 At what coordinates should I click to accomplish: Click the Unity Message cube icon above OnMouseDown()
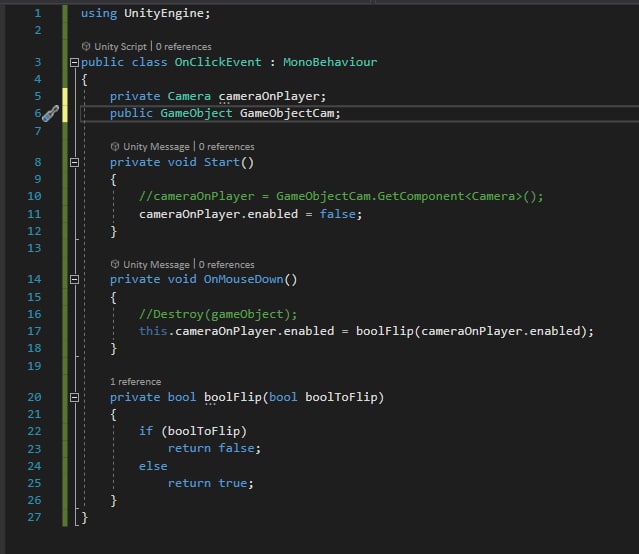tap(115, 264)
